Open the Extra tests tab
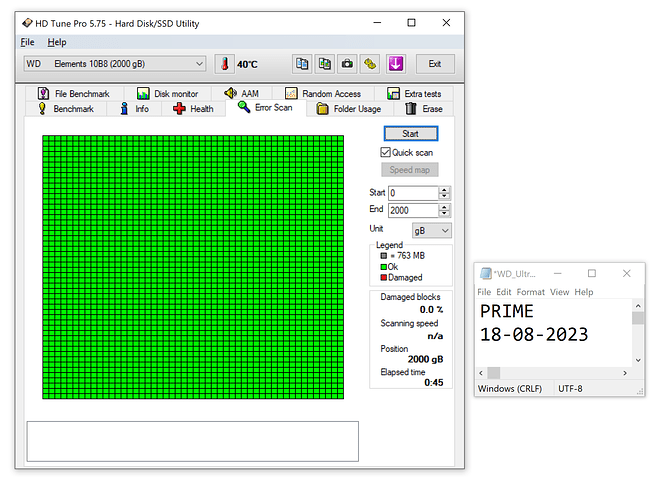The height and width of the screenshot is (500, 663). pyautogui.click(x=414, y=93)
